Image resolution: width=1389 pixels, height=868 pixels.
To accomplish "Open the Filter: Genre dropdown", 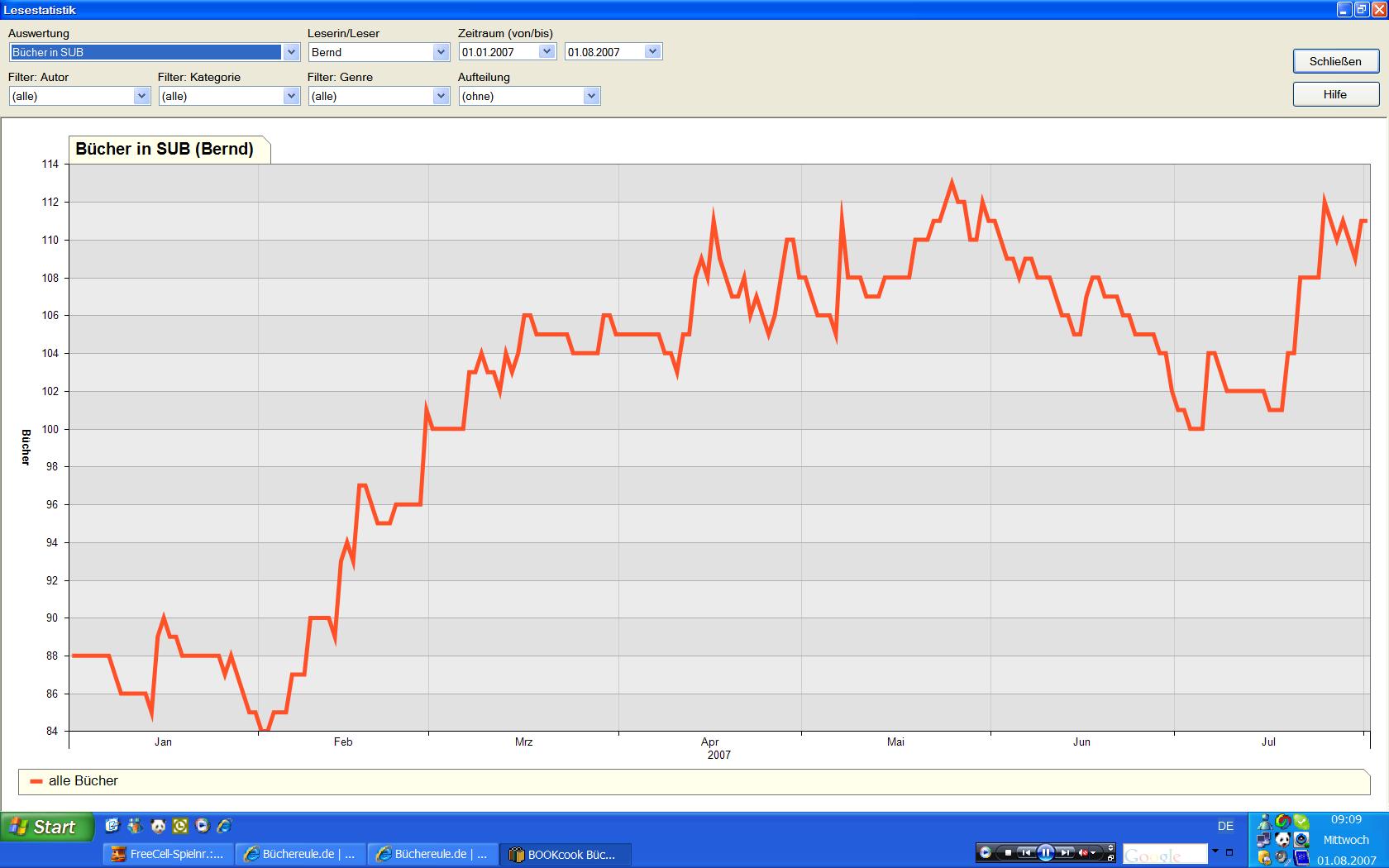I will click(x=440, y=96).
